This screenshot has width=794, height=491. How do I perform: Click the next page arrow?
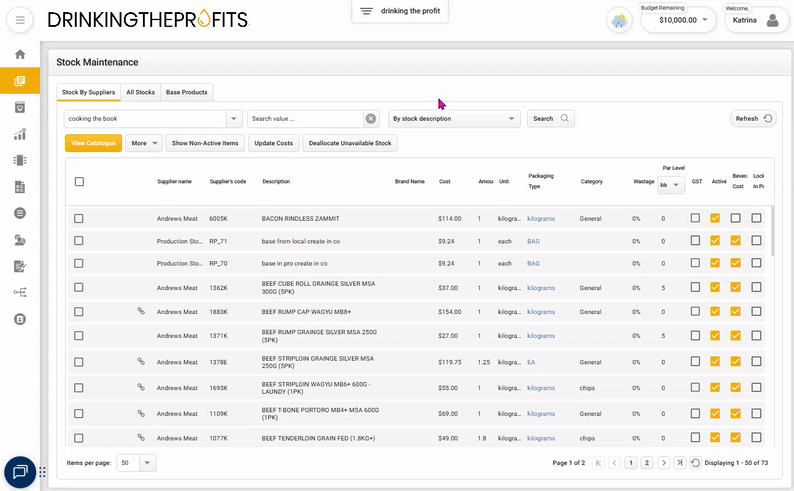point(664,463)
